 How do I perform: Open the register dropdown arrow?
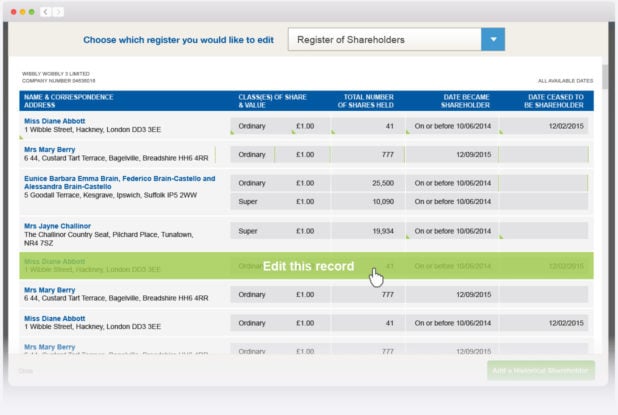click(492, 40)
